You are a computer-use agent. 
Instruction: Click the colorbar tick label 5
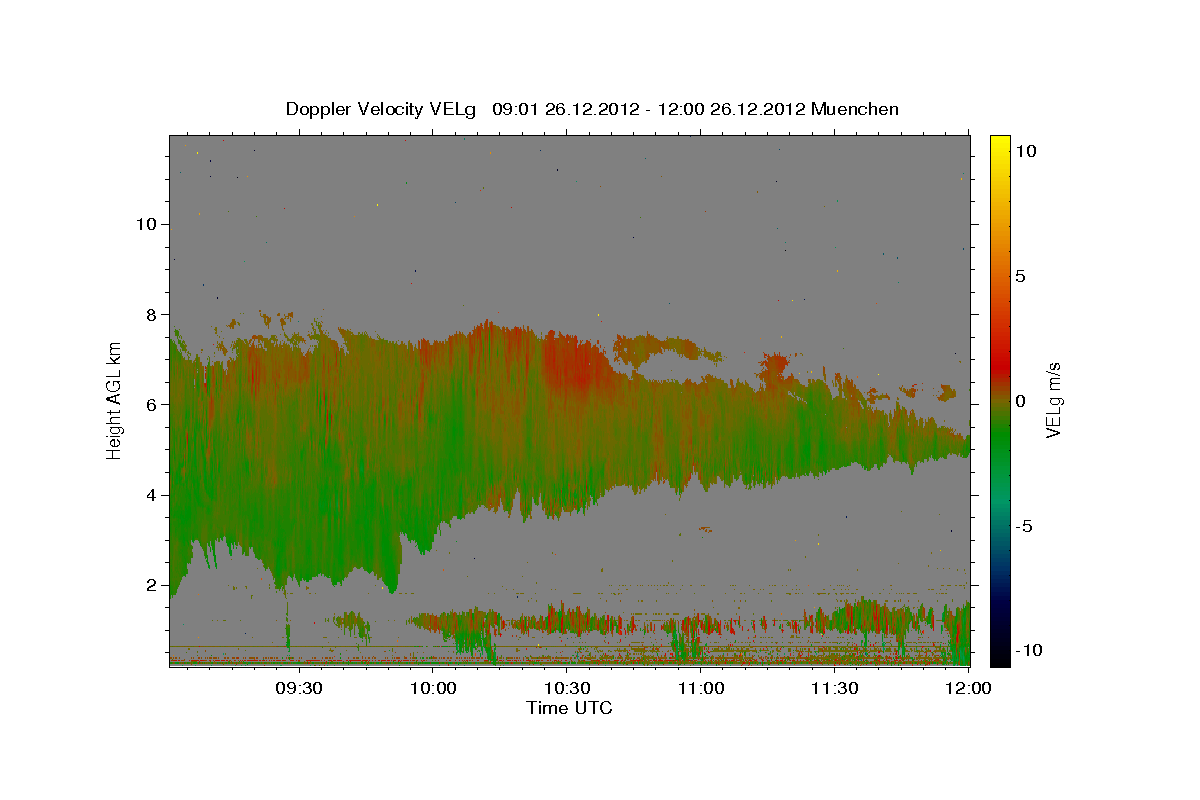pos(1020,276)
